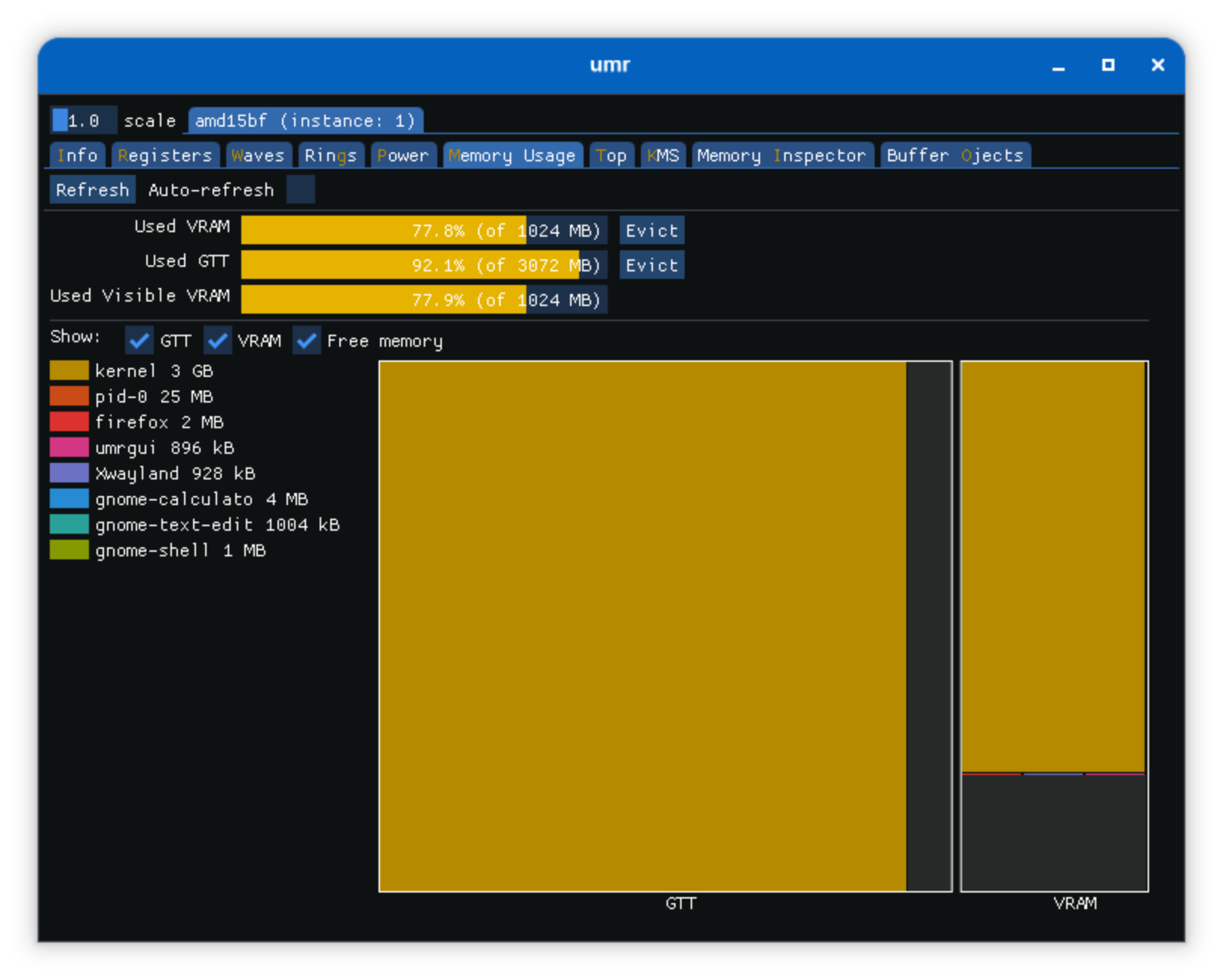Click the gnome-calculato legend swatch
The height and width of the screenshot is (980, 1223).
69,499
